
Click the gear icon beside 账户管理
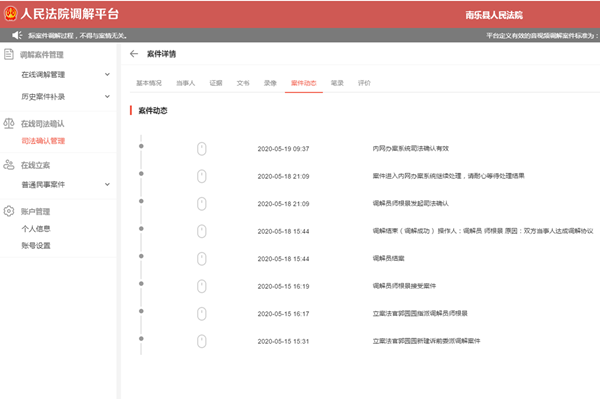[x=9, y=211]
